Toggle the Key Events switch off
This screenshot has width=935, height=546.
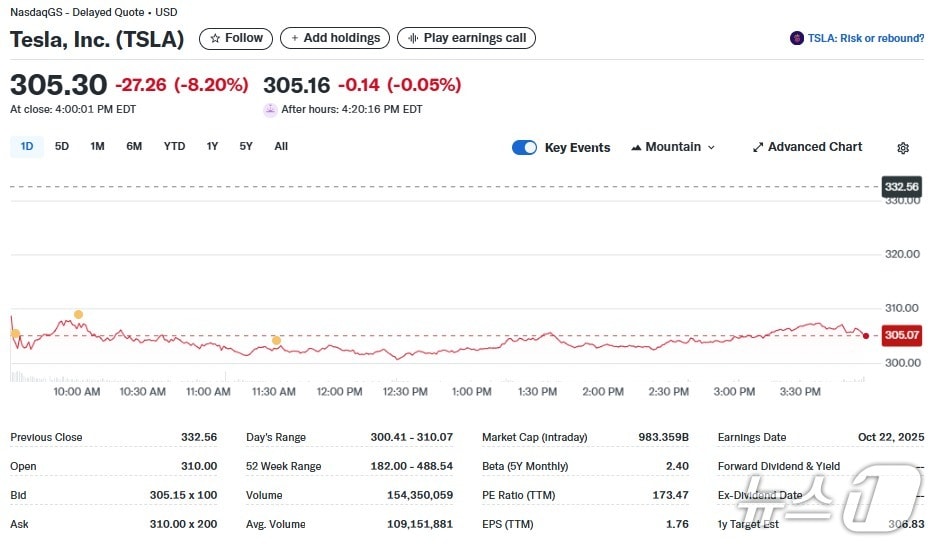point(524,147)
